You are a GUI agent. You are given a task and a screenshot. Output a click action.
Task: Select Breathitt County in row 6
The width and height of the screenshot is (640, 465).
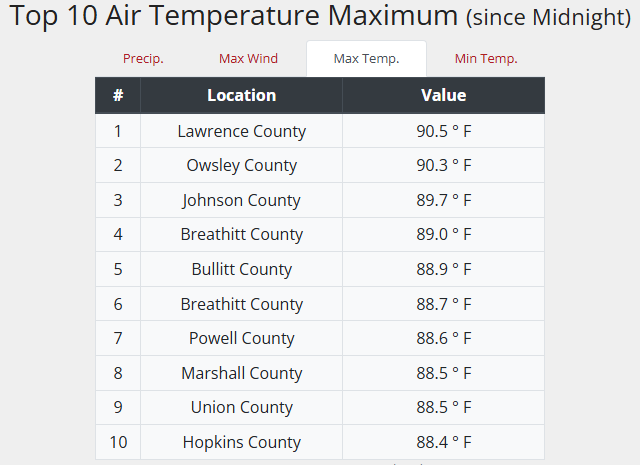[x=241, y=304]
